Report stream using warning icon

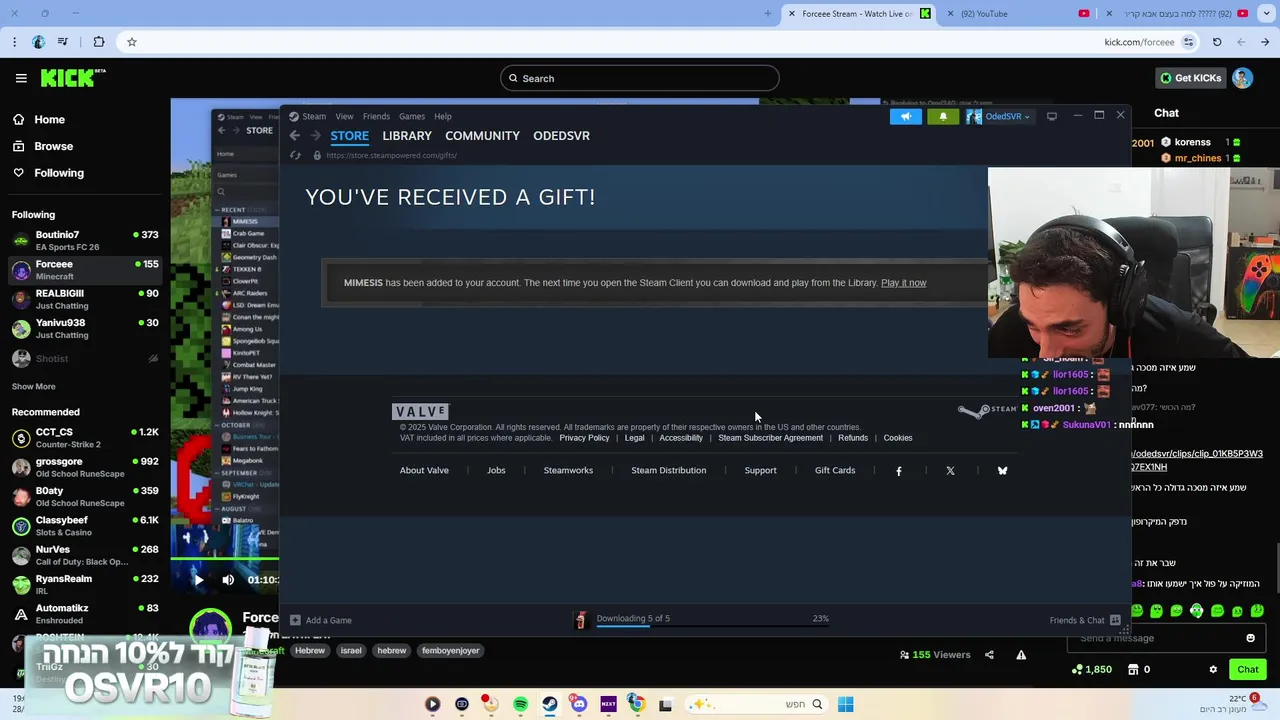pyautogui.click(x=1021, y=655)
